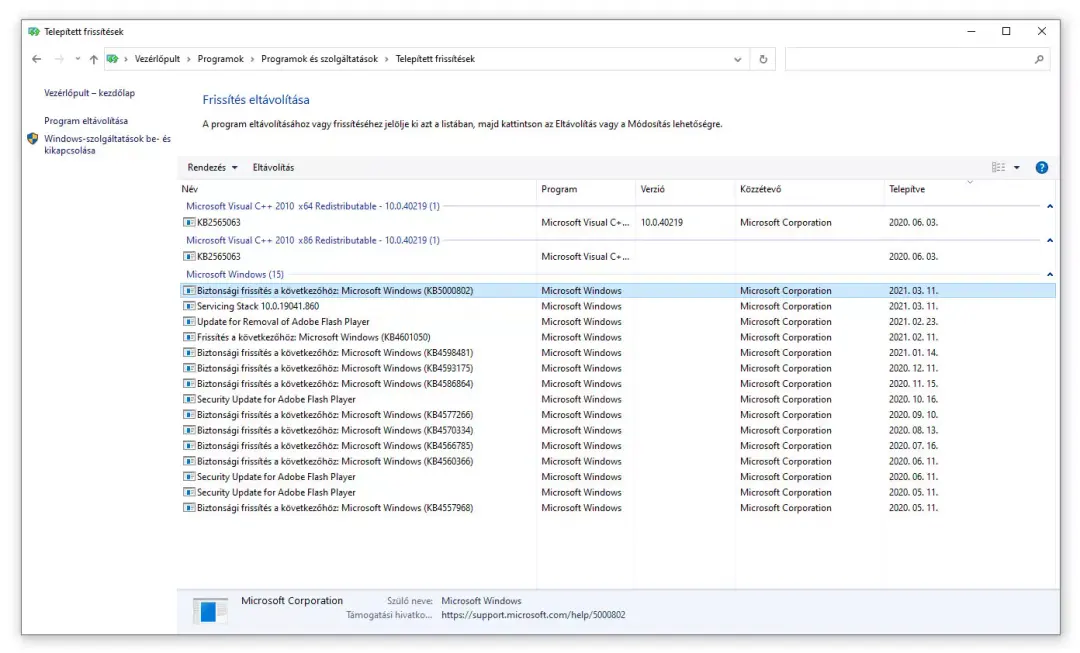Open the address bar history dropdown
The width and height of the screenshot is (1080, 653).
click(738, 59)
